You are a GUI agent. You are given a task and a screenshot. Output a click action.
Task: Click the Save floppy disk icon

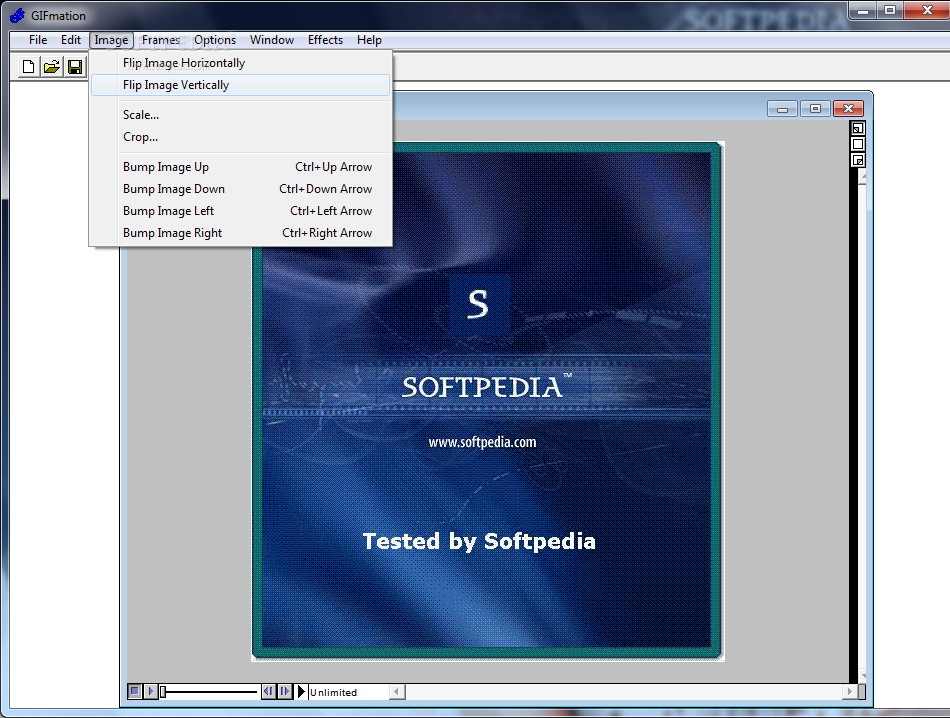point(75,66)
